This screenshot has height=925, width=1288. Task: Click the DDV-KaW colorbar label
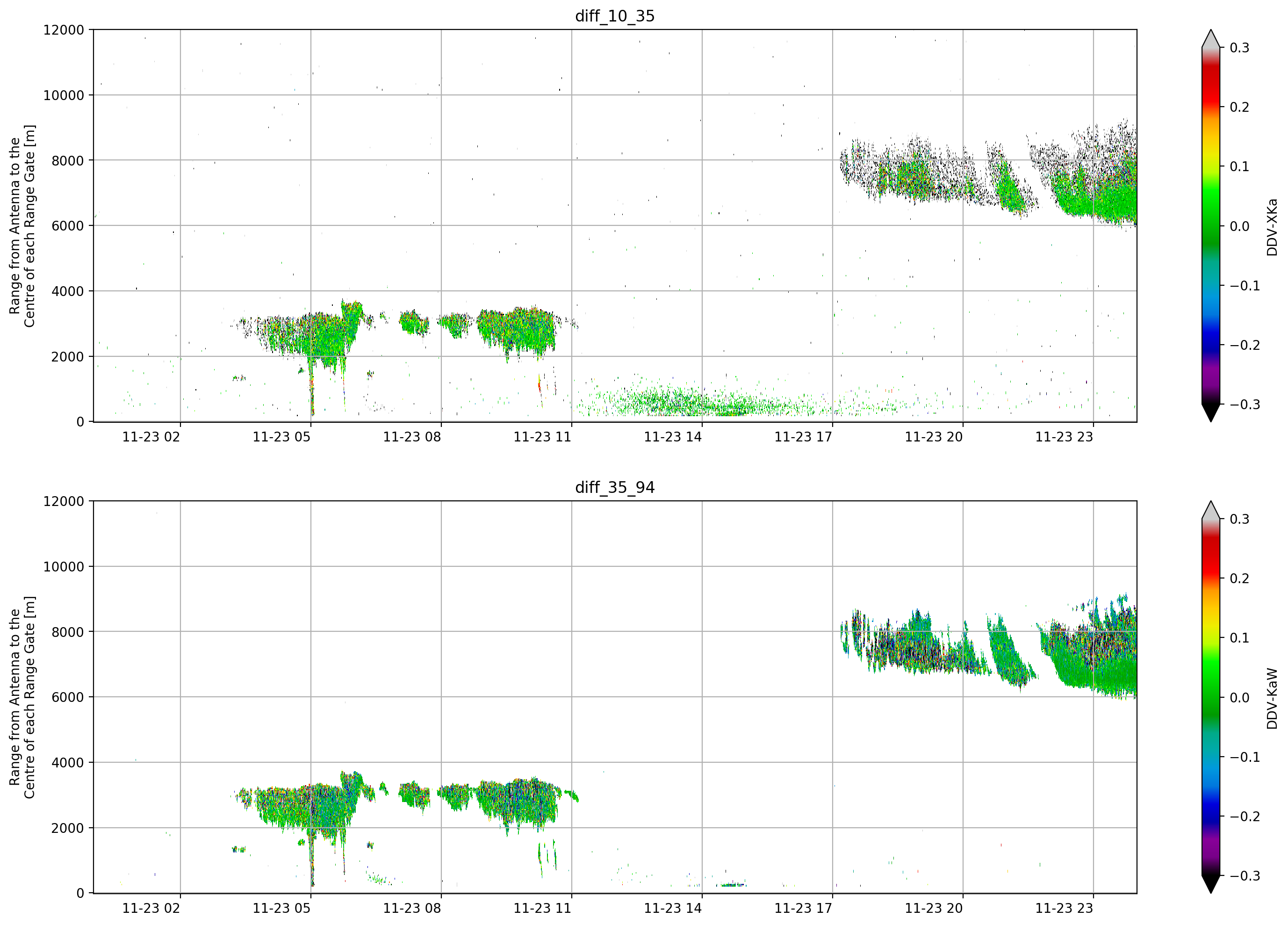pos(1272,698)
